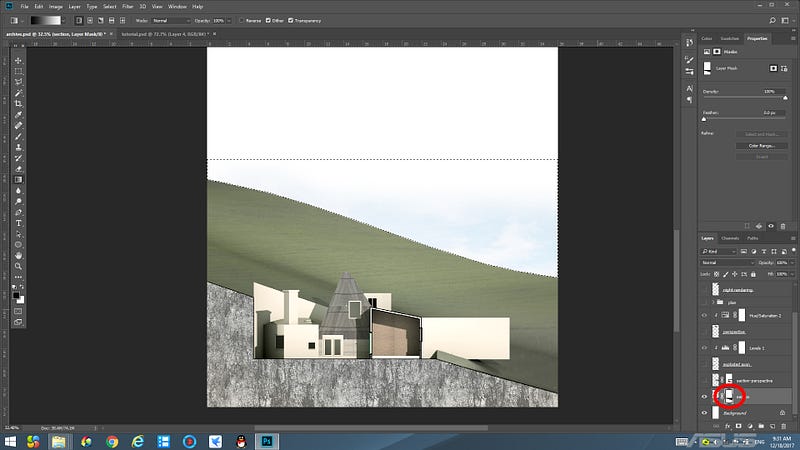This screenshot has height=450, width=800.
Task: Toggle visibility of Hue/Saturation 2 layer
Action: 704,315
